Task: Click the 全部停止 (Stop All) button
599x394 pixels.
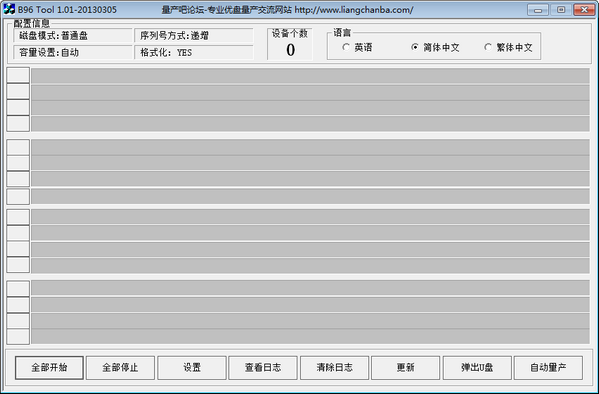Action: [x=120, y=368]
